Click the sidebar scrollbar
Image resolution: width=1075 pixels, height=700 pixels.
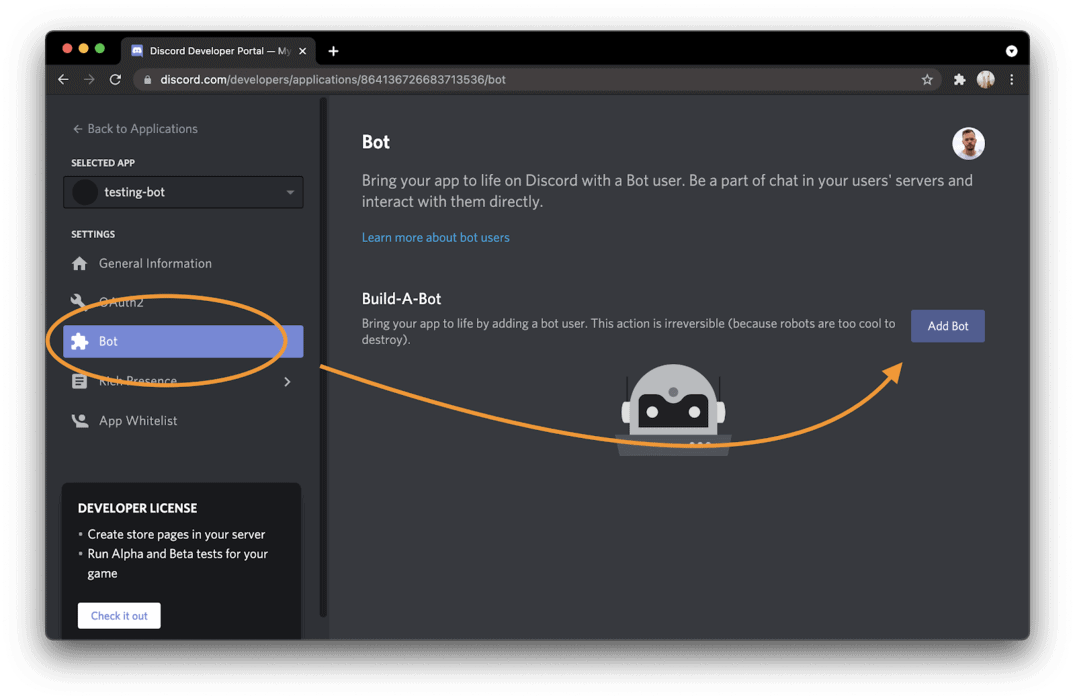[323, 357]
